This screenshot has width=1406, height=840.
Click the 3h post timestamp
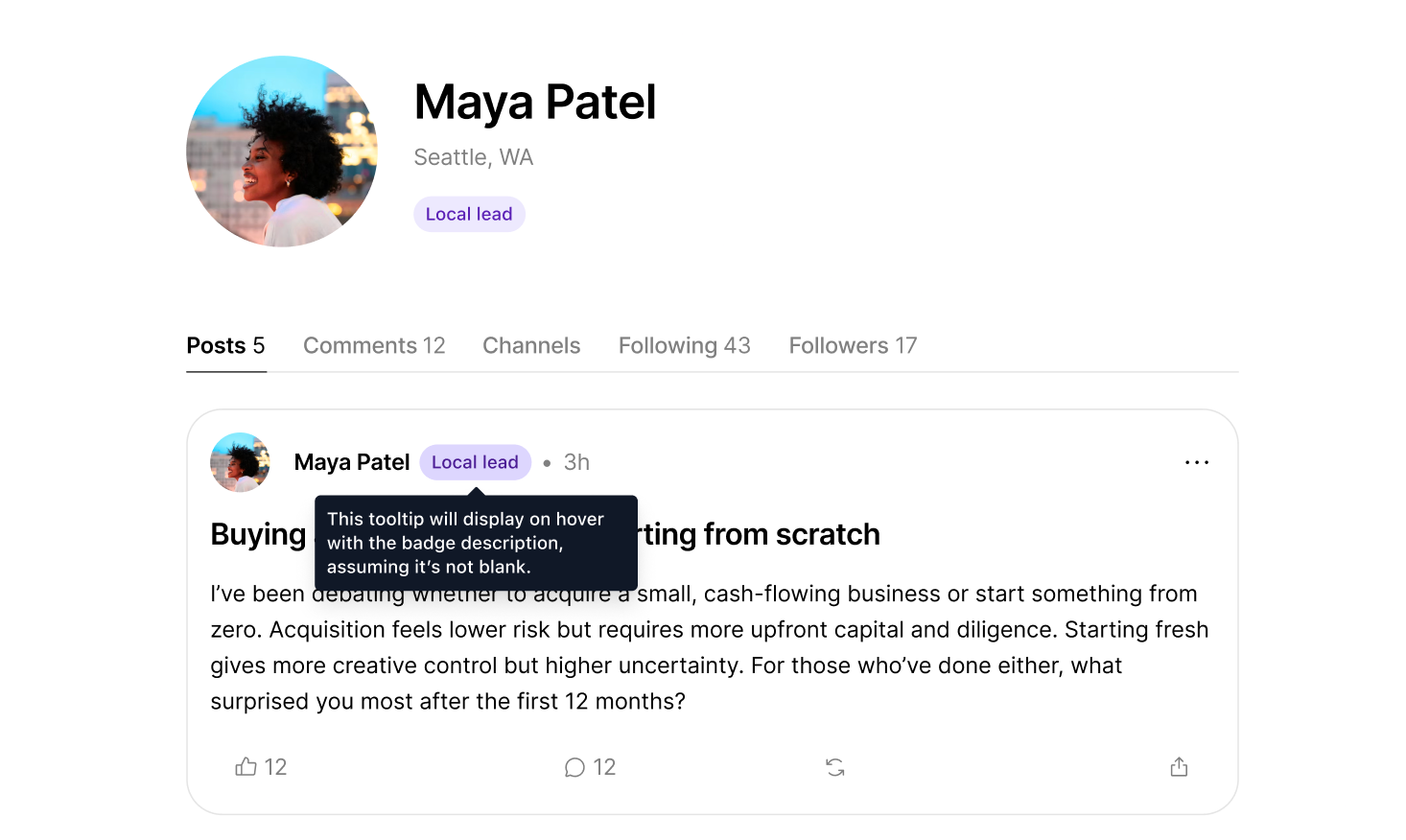click(x=576, y=462)
